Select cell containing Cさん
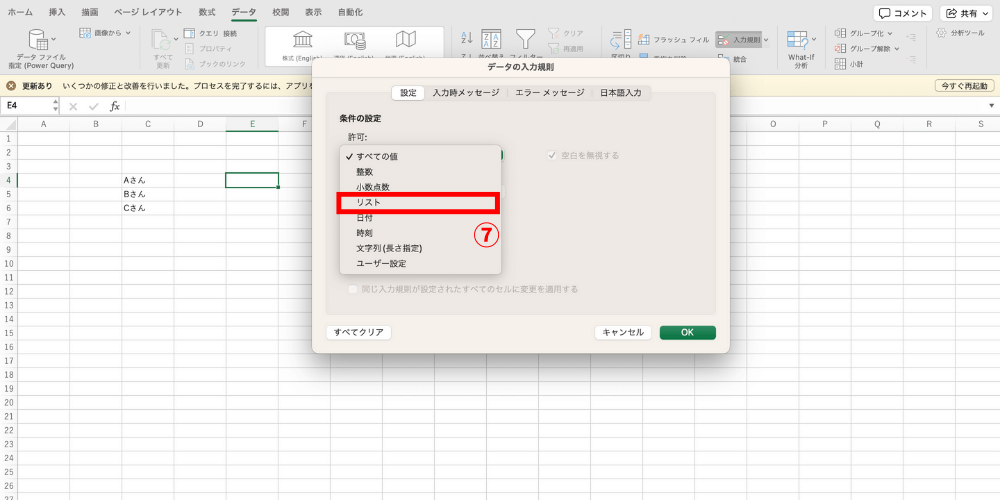Viewport: 1000px width, 500px height. tap(148, 208)
